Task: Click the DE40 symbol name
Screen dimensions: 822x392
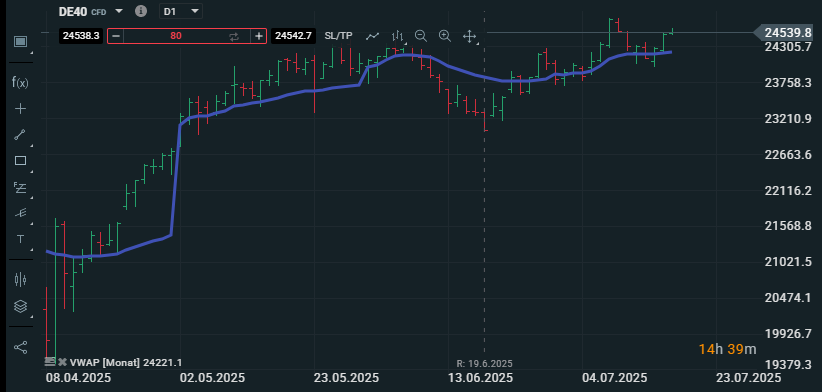Action: coord(73,11)
